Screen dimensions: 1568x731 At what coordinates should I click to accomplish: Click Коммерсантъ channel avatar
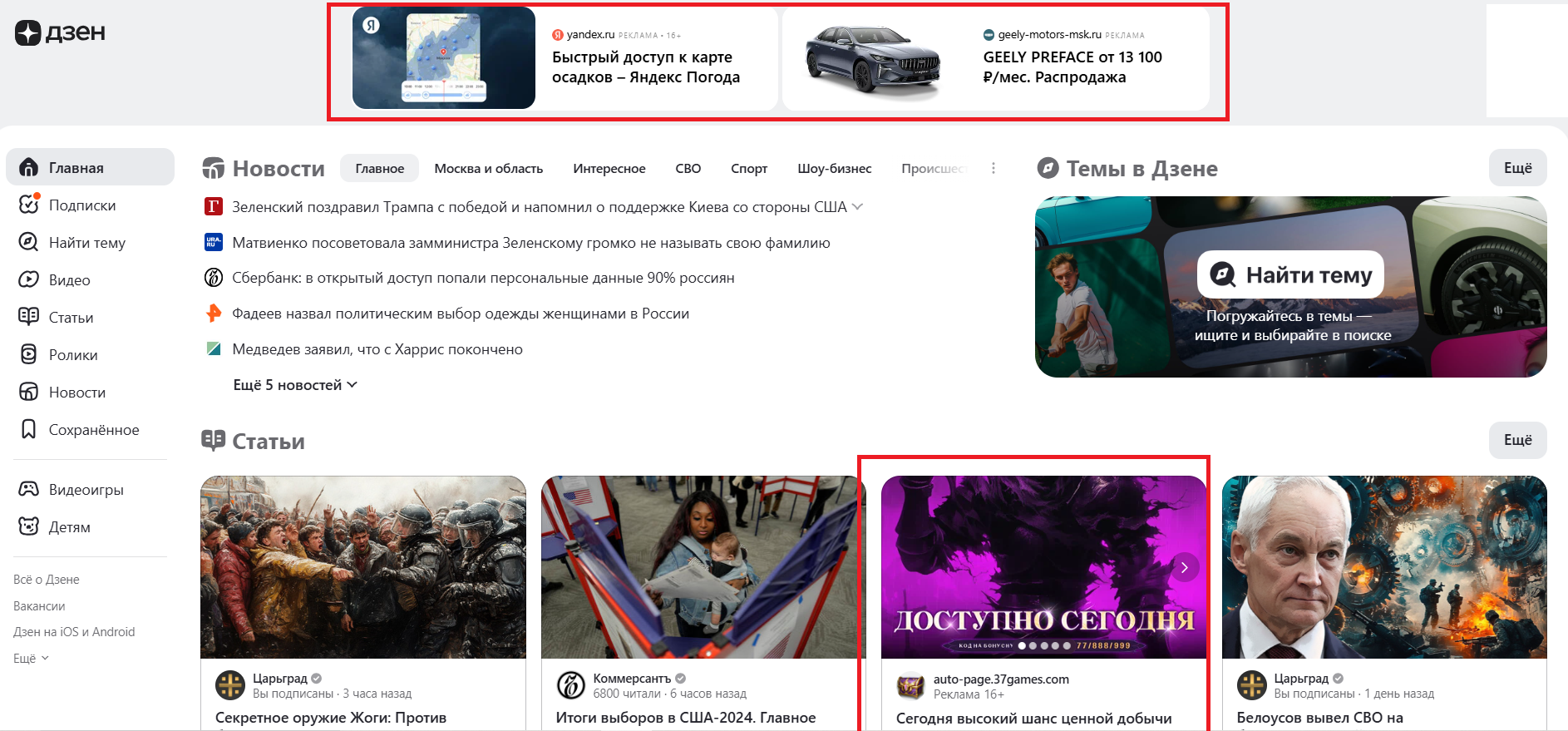click(x=571, y=685)
